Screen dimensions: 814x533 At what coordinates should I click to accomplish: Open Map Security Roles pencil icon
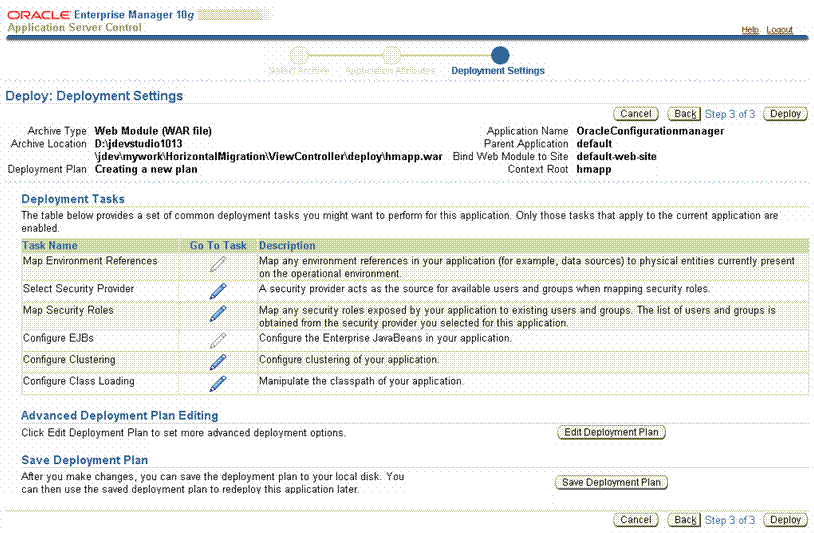(x=218, y=313)
